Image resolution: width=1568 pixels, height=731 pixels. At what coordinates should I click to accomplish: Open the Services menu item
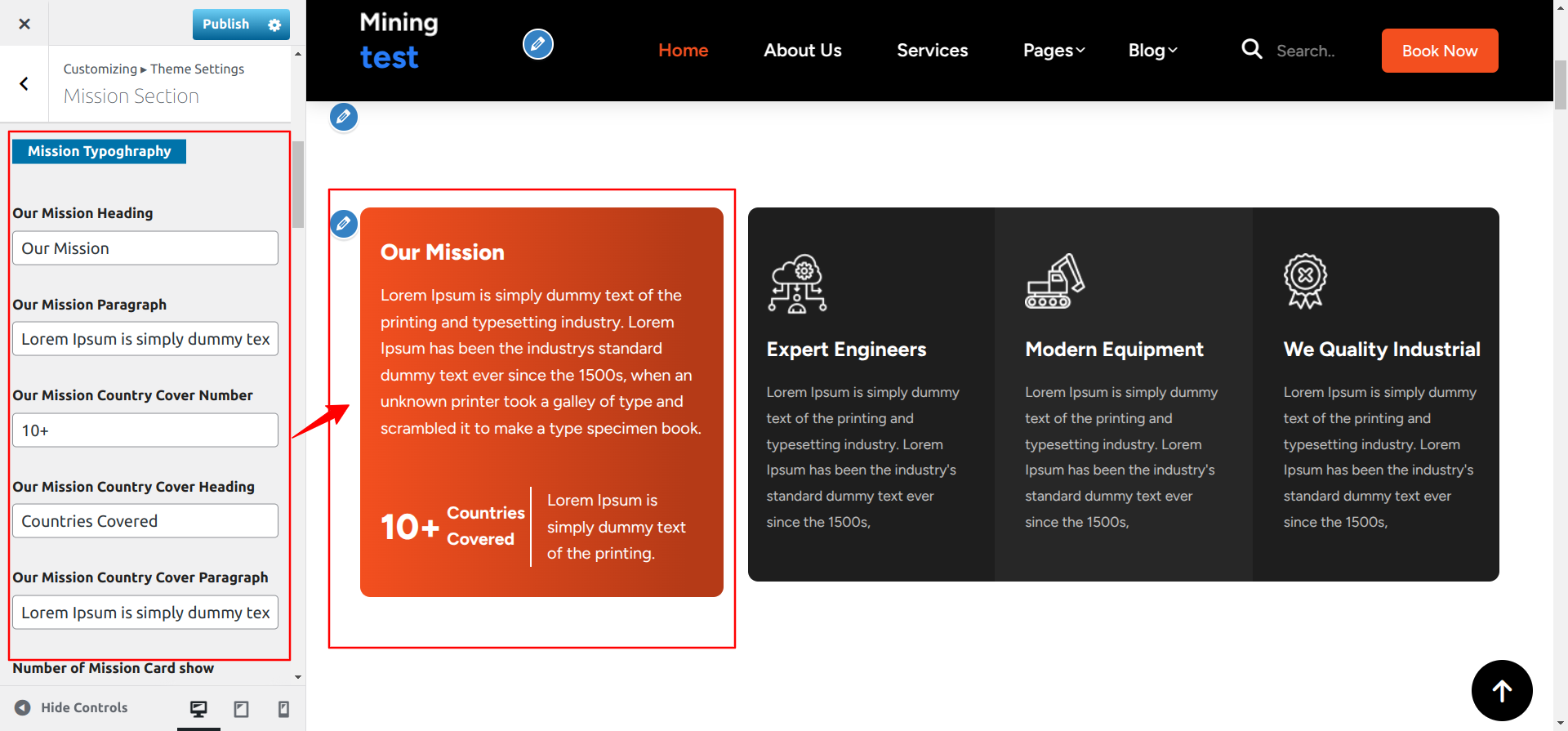pyautogui.click(x=932, y=51)
